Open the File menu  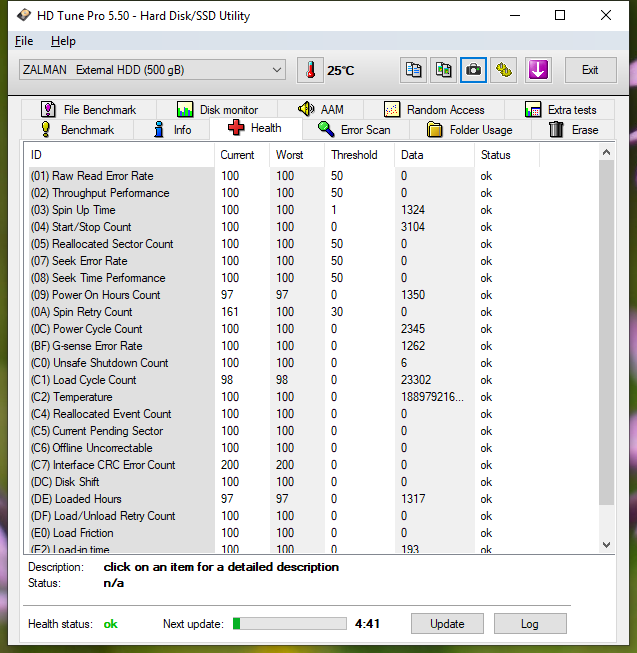click(x=24, y=41)
